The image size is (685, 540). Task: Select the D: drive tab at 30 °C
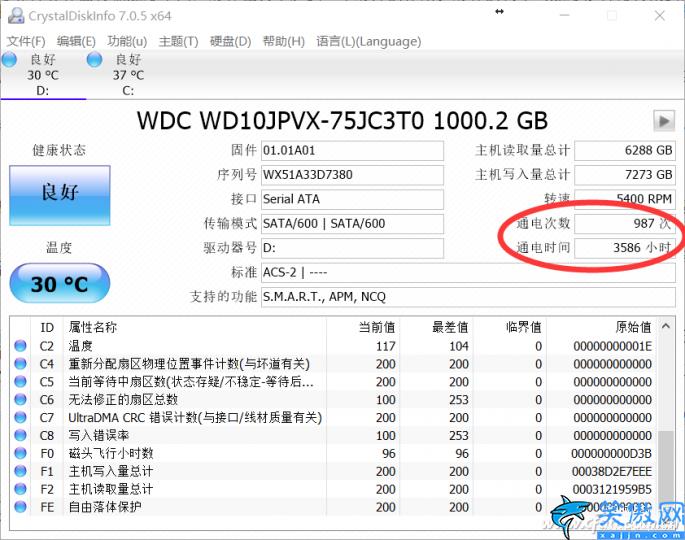tap(43, 75)
